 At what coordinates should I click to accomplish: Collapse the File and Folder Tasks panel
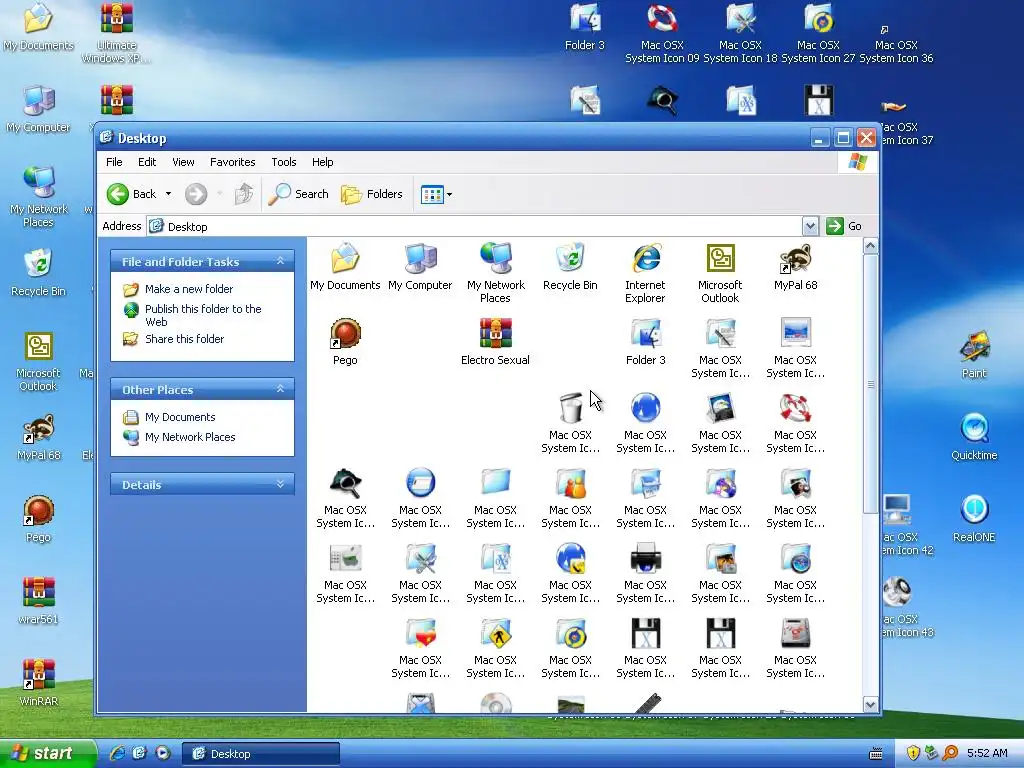point(280,261)
